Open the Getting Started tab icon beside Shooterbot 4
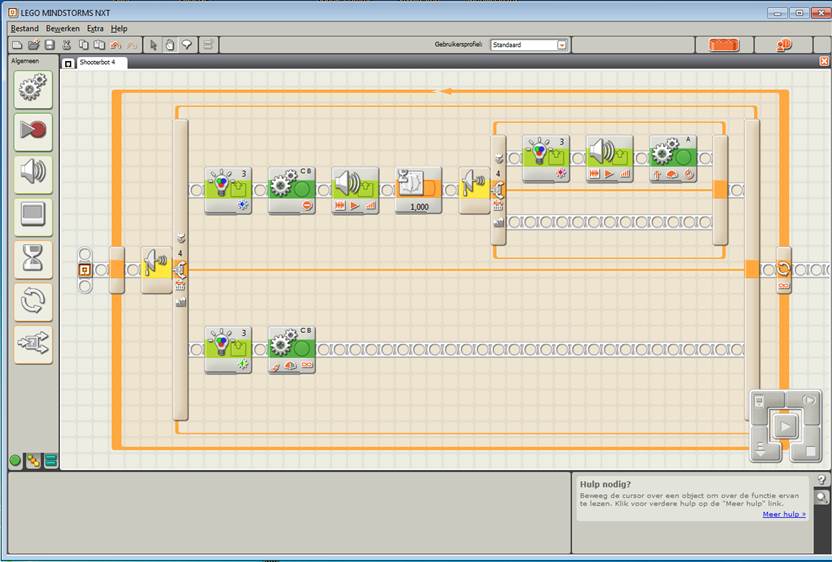832x562 pixels. (x=68, y=64)
